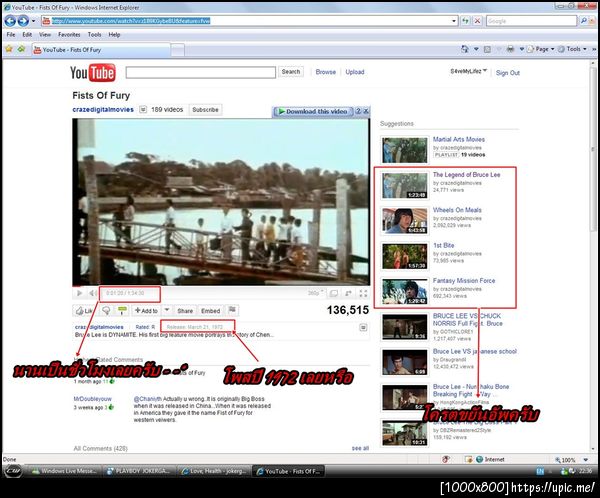Click in the YouTube search input field

point(201,72)
